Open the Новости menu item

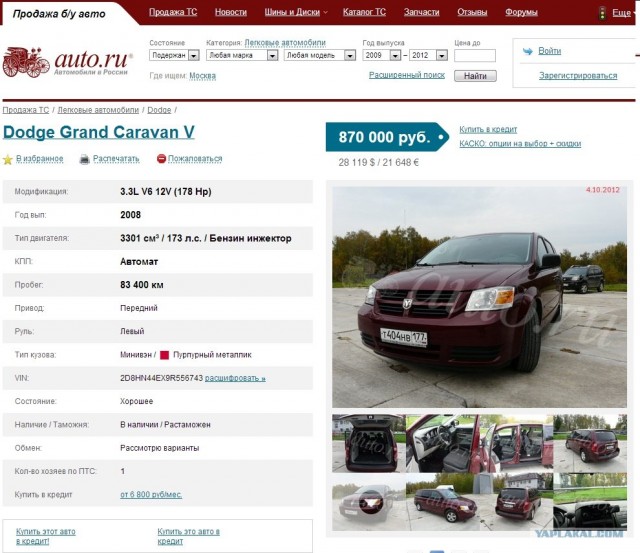[x=230, y=12]
